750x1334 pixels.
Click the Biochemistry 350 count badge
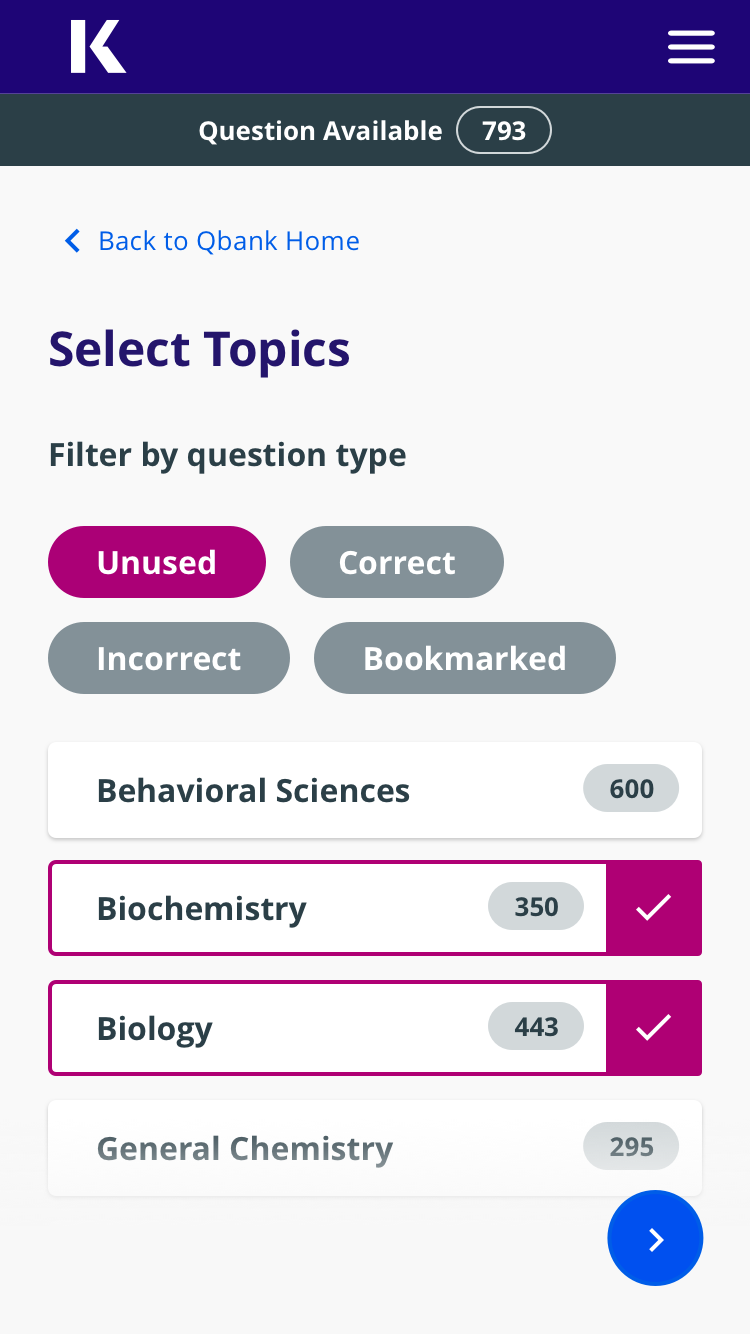536,907
